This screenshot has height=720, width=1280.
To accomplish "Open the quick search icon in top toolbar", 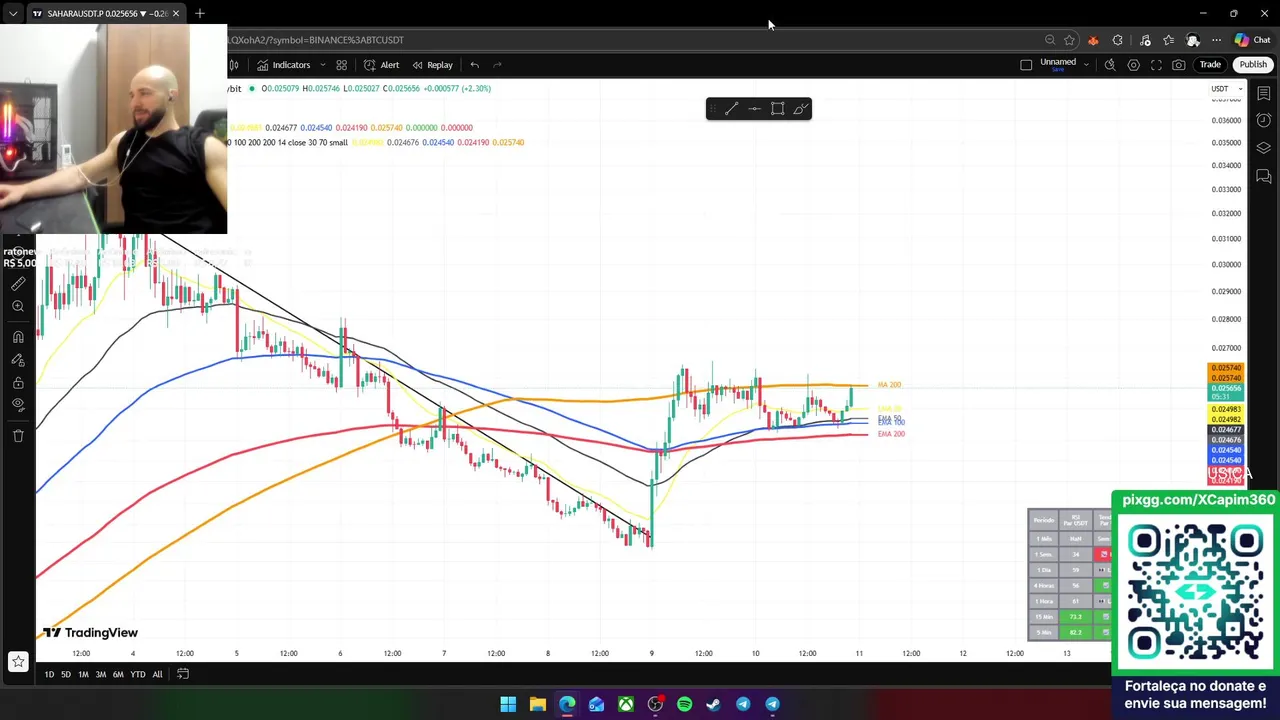I will (x=1110, y=65).
